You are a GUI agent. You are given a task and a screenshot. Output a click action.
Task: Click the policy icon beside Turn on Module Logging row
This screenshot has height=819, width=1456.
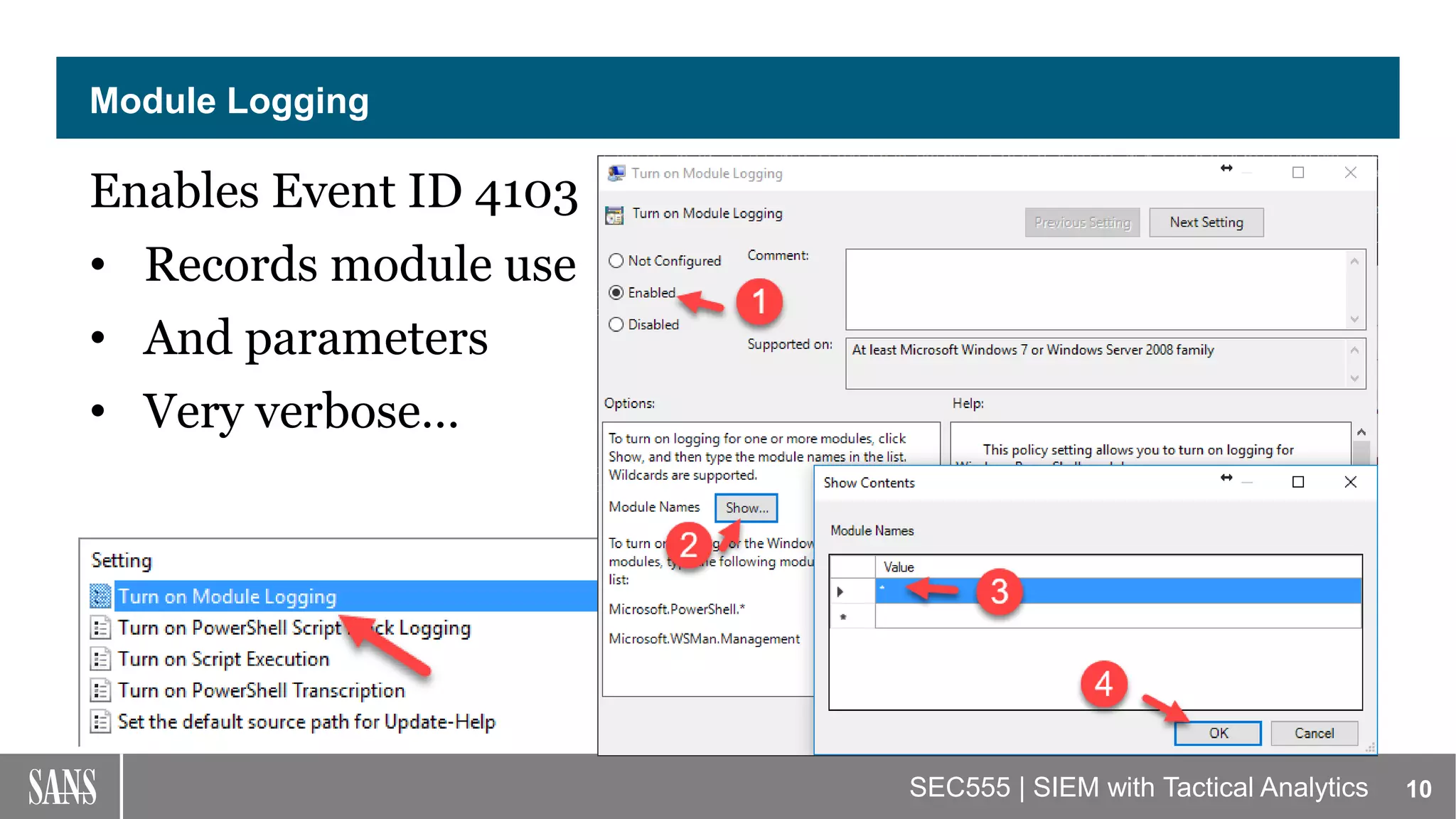coord(101,596)
